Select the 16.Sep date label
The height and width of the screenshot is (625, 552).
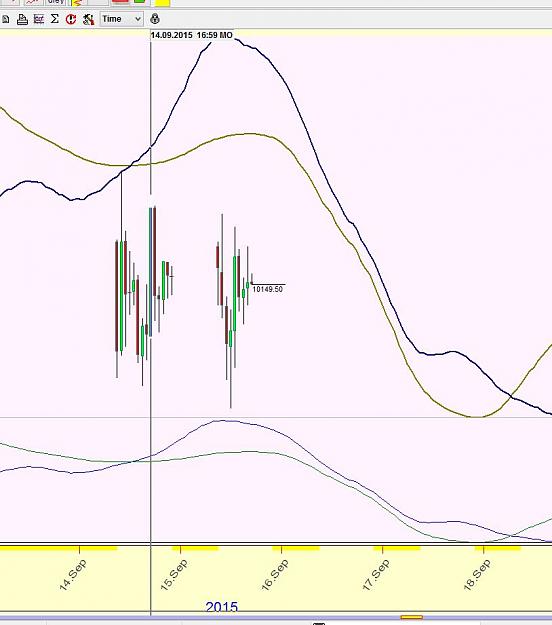point(275,575)
